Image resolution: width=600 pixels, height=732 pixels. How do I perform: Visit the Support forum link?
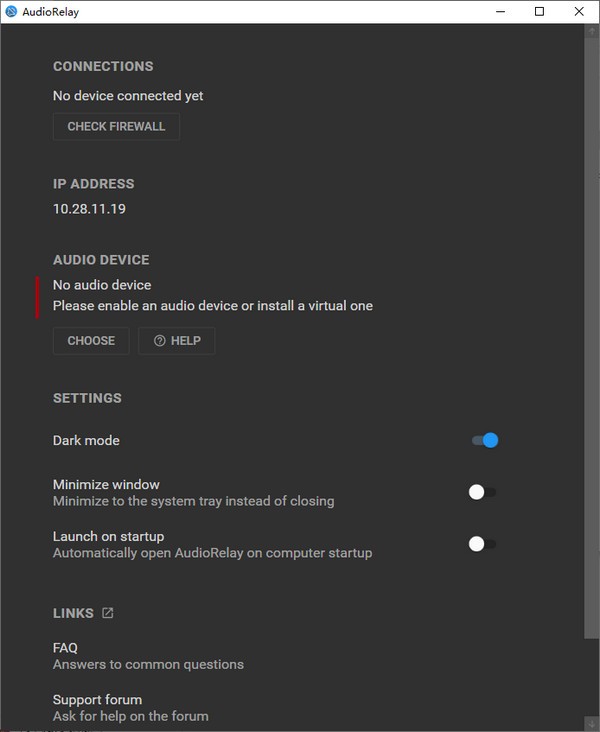point(97,700)
